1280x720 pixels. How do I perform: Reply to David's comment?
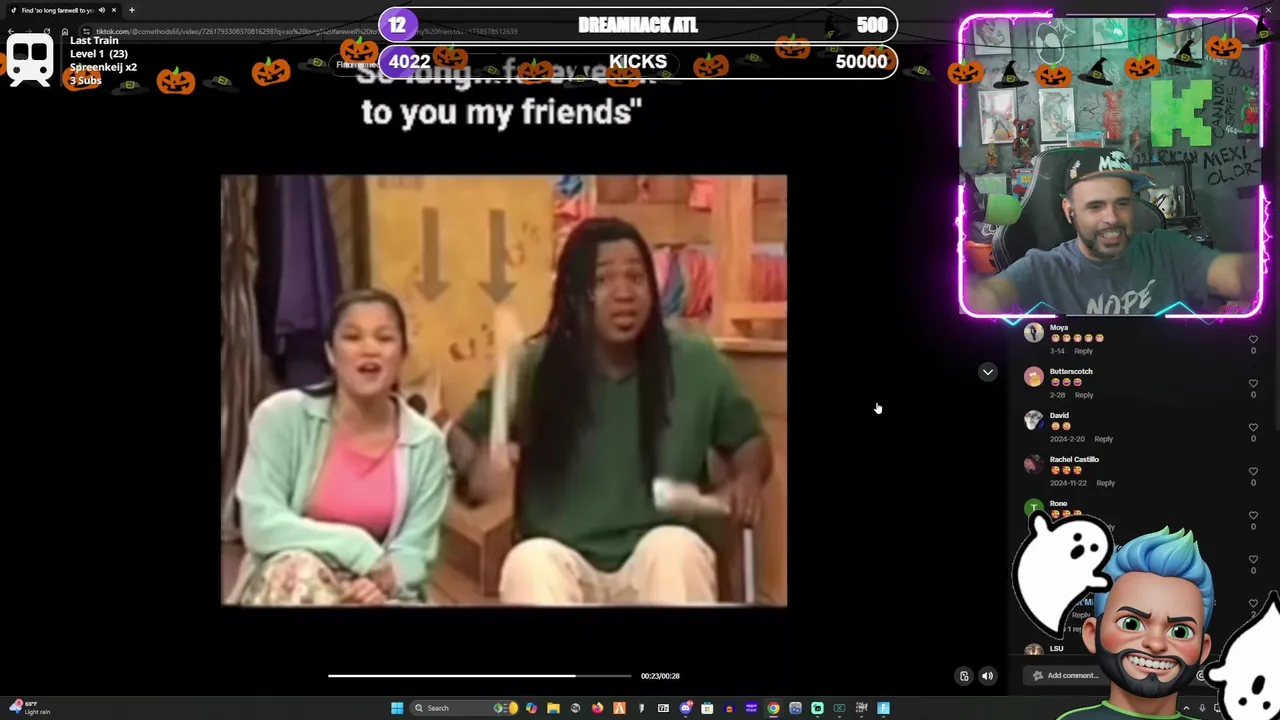click(1103, 439)
